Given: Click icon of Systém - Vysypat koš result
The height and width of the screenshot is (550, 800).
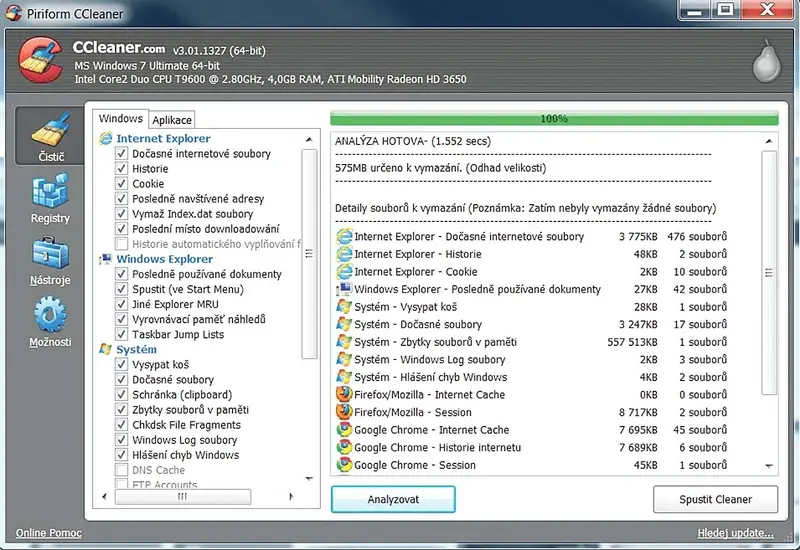Looking at the screenshot, I should click(x=344, y=307).
